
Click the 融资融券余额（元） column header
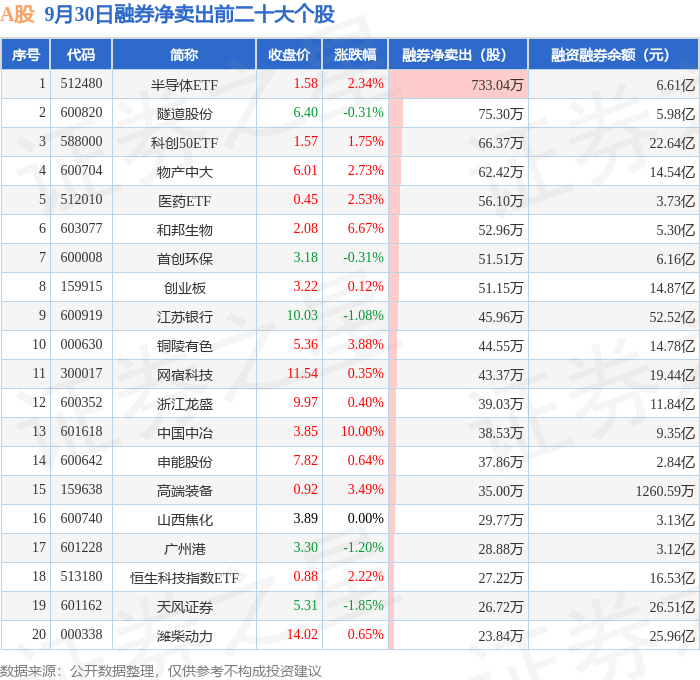(613, 55)
